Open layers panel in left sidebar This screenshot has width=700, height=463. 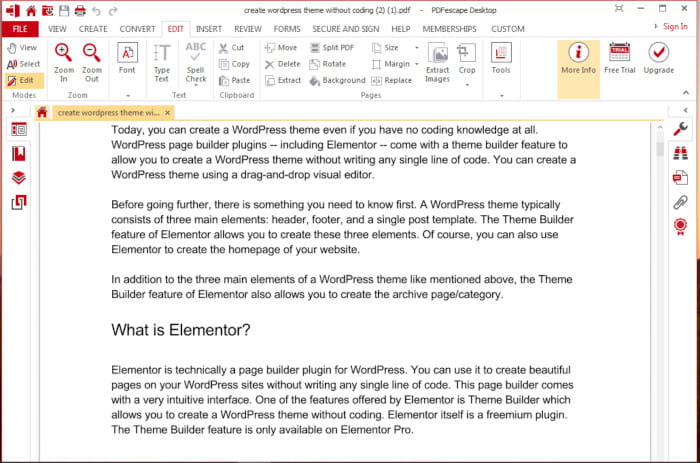click(19, 178)
